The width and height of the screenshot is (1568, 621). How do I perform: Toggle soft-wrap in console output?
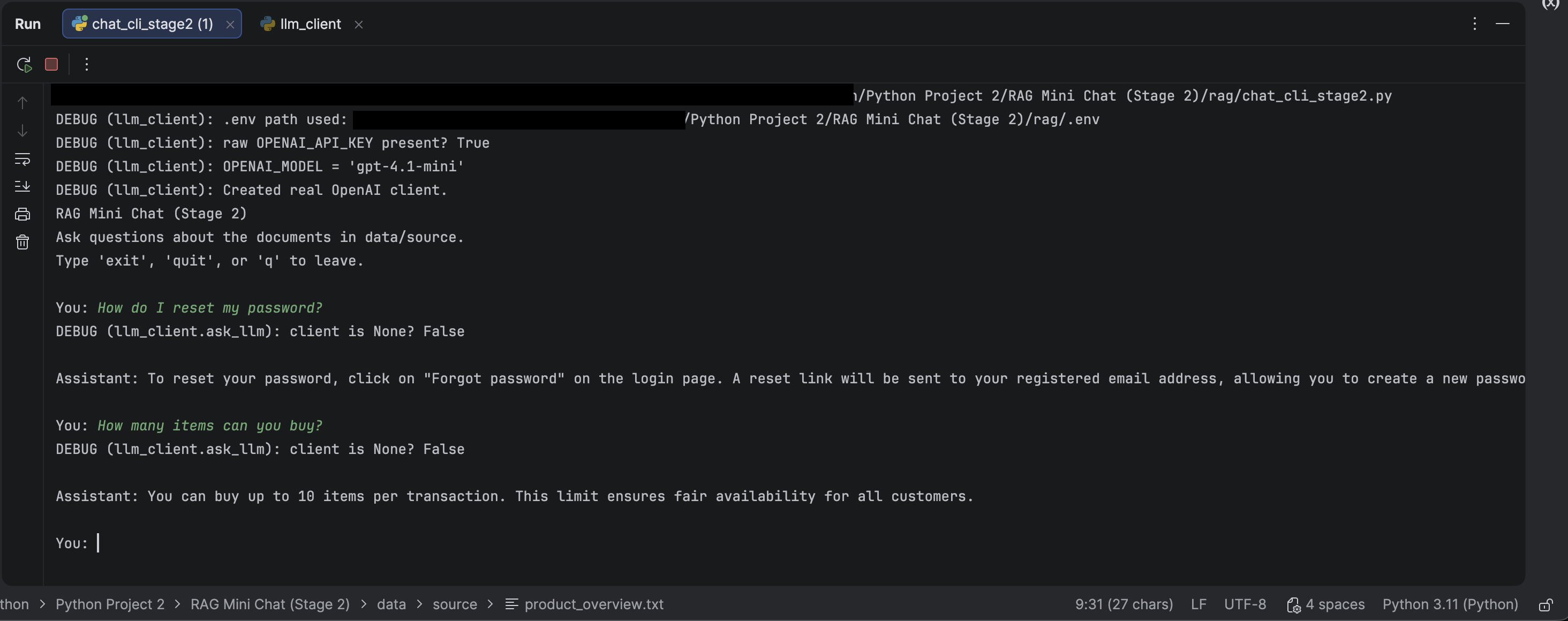tap(22, 160)
